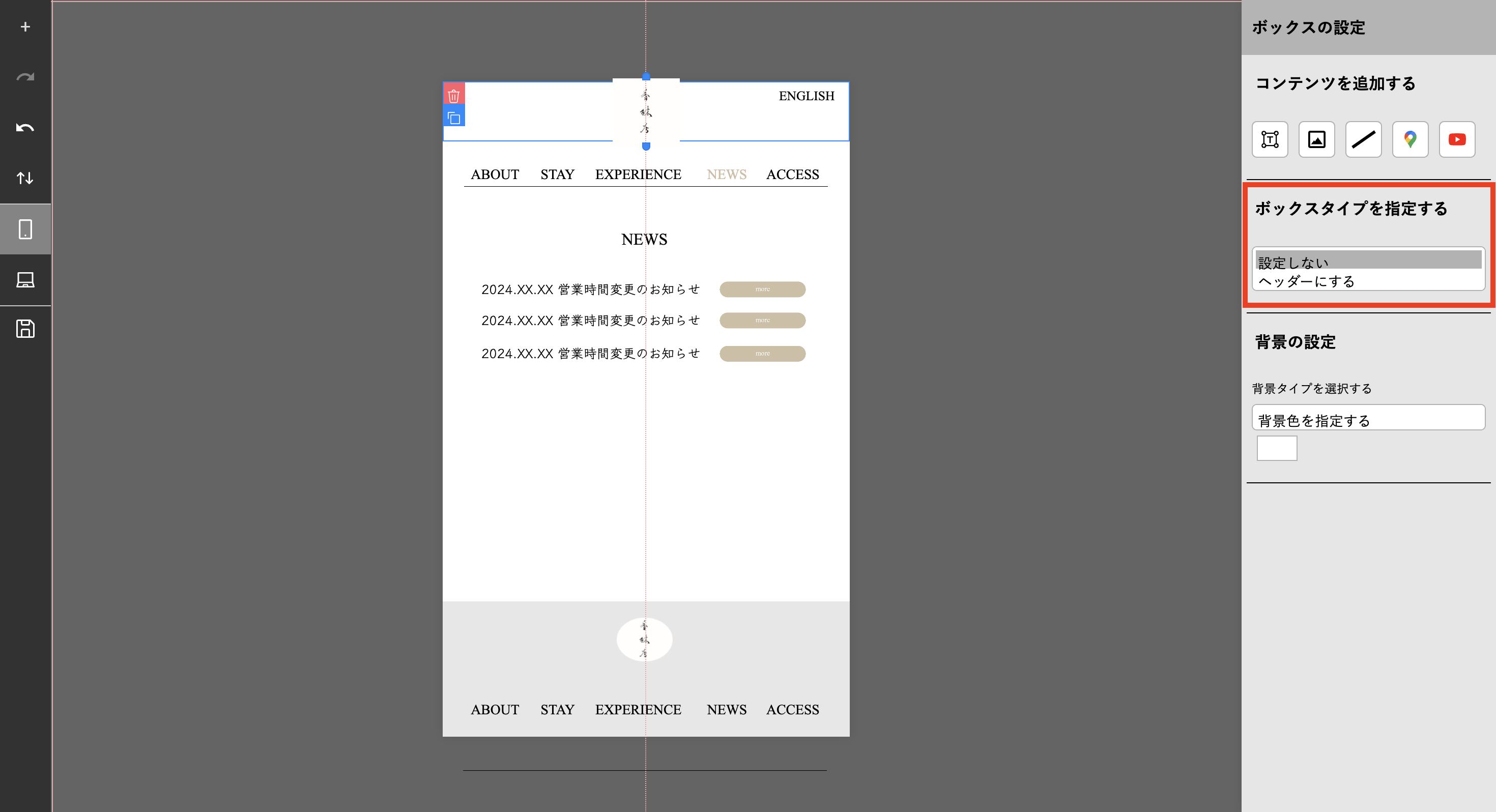Select the text content tool
This screenshot has width=1496, height=812.
(1270, 139)
